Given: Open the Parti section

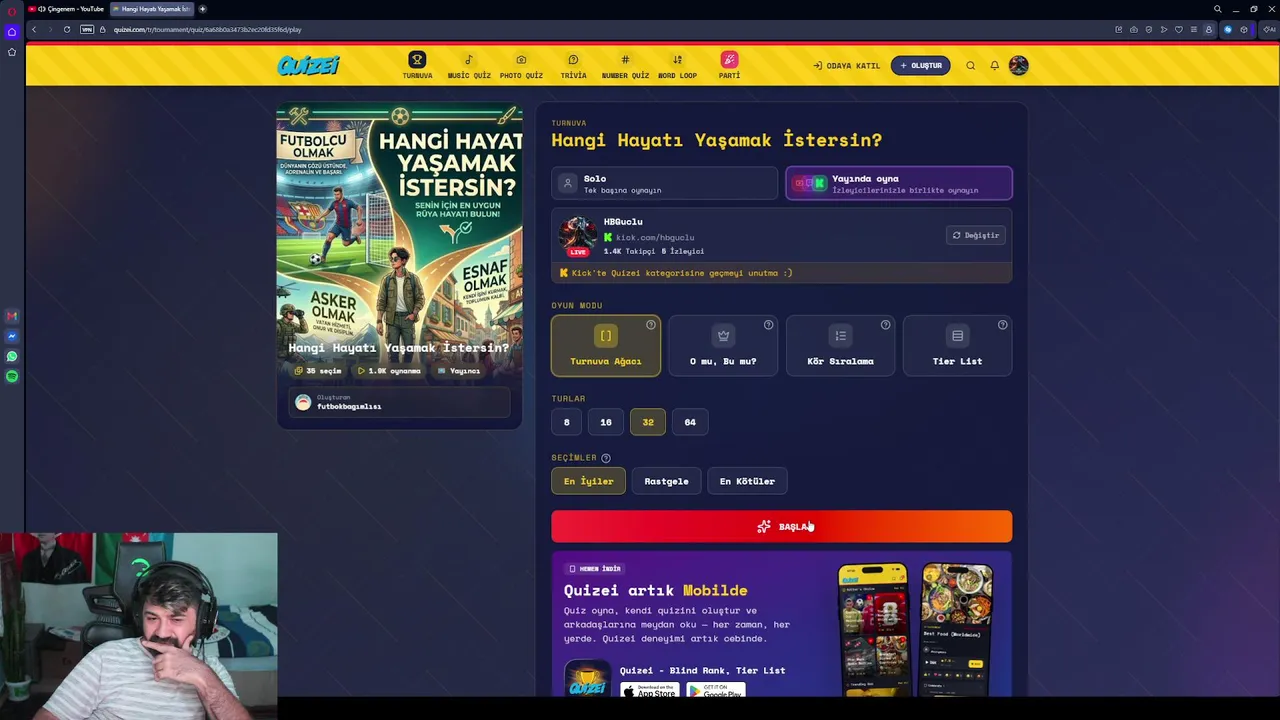Looking at the screenshot, I should click(x=729, y=66).
